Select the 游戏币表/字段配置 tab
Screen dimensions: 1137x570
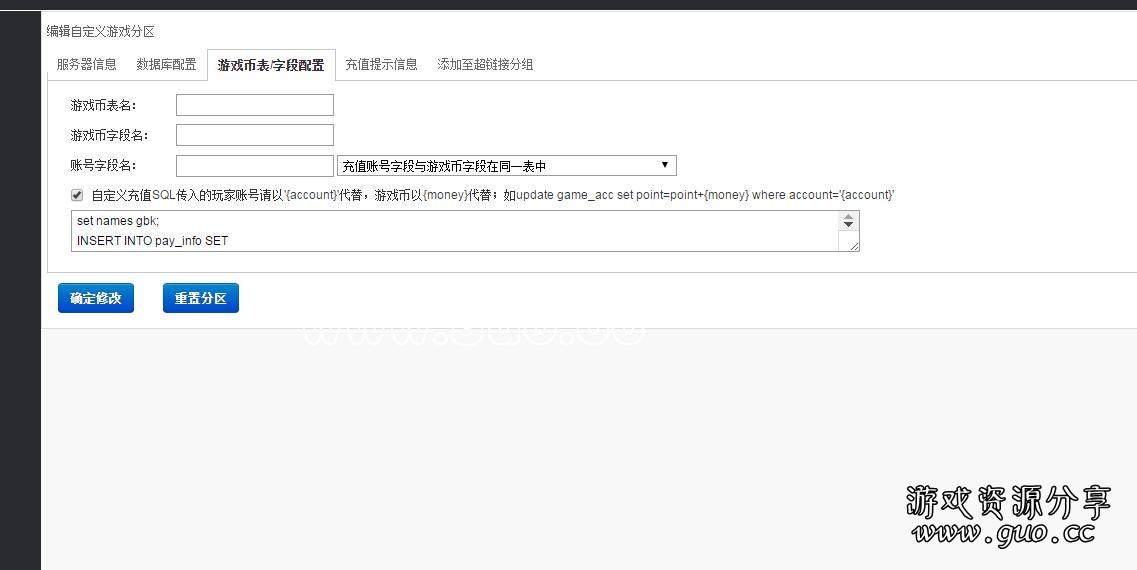271,65
